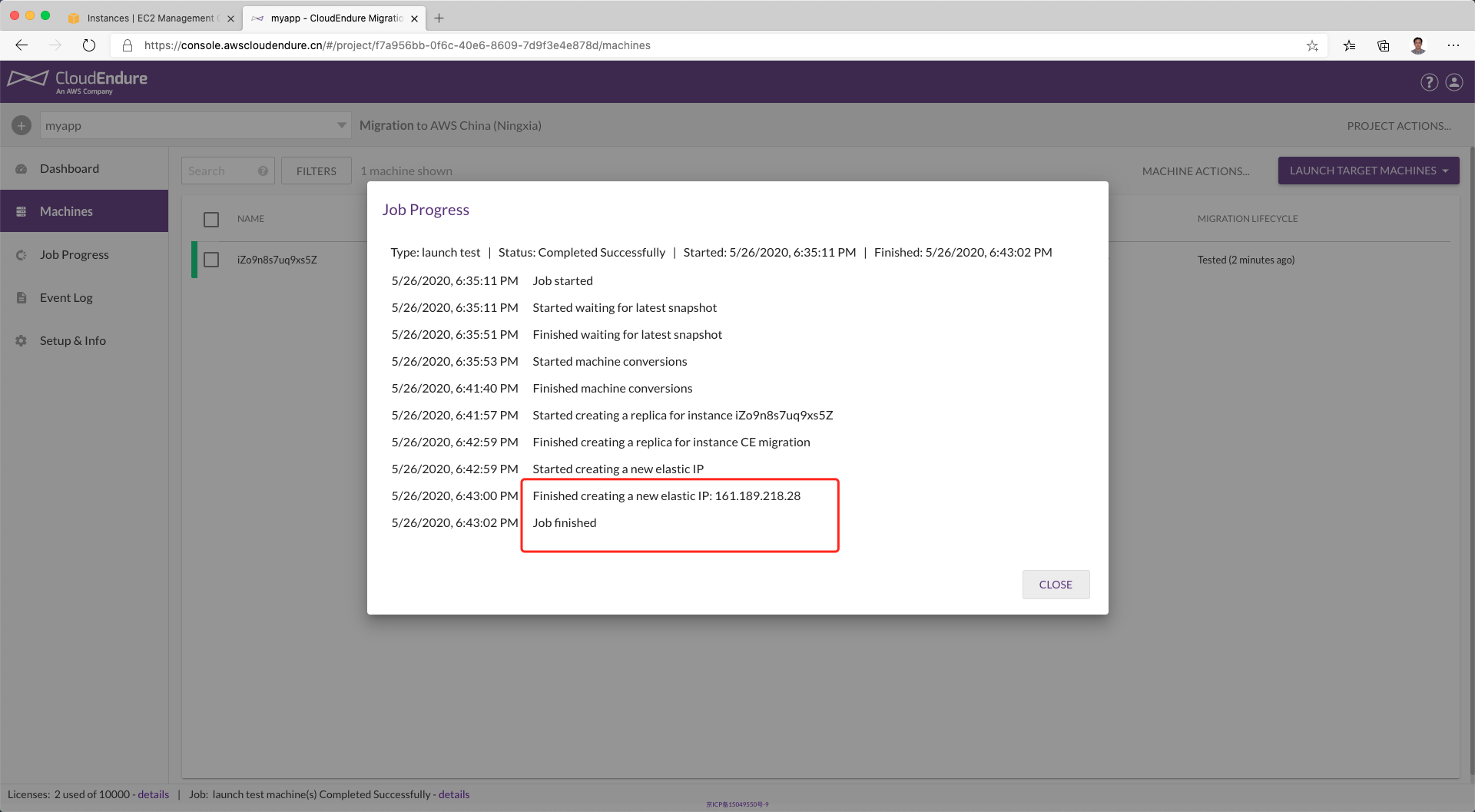Expand the myapp project dropdown
The width and height of the screenshot is (1475, 812).
pyautogui.click(x=341, y=125)
